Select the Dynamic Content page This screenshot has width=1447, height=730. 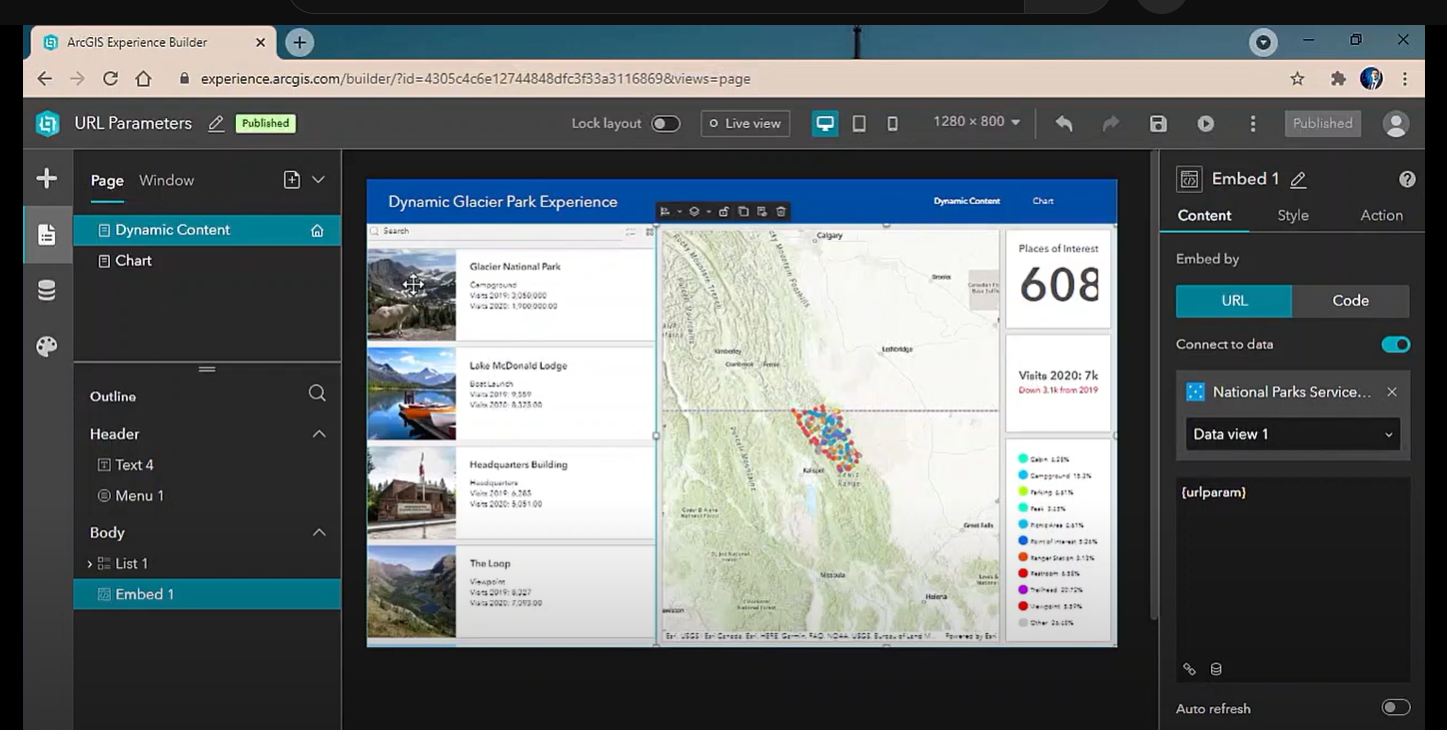[x=207, y=230]
